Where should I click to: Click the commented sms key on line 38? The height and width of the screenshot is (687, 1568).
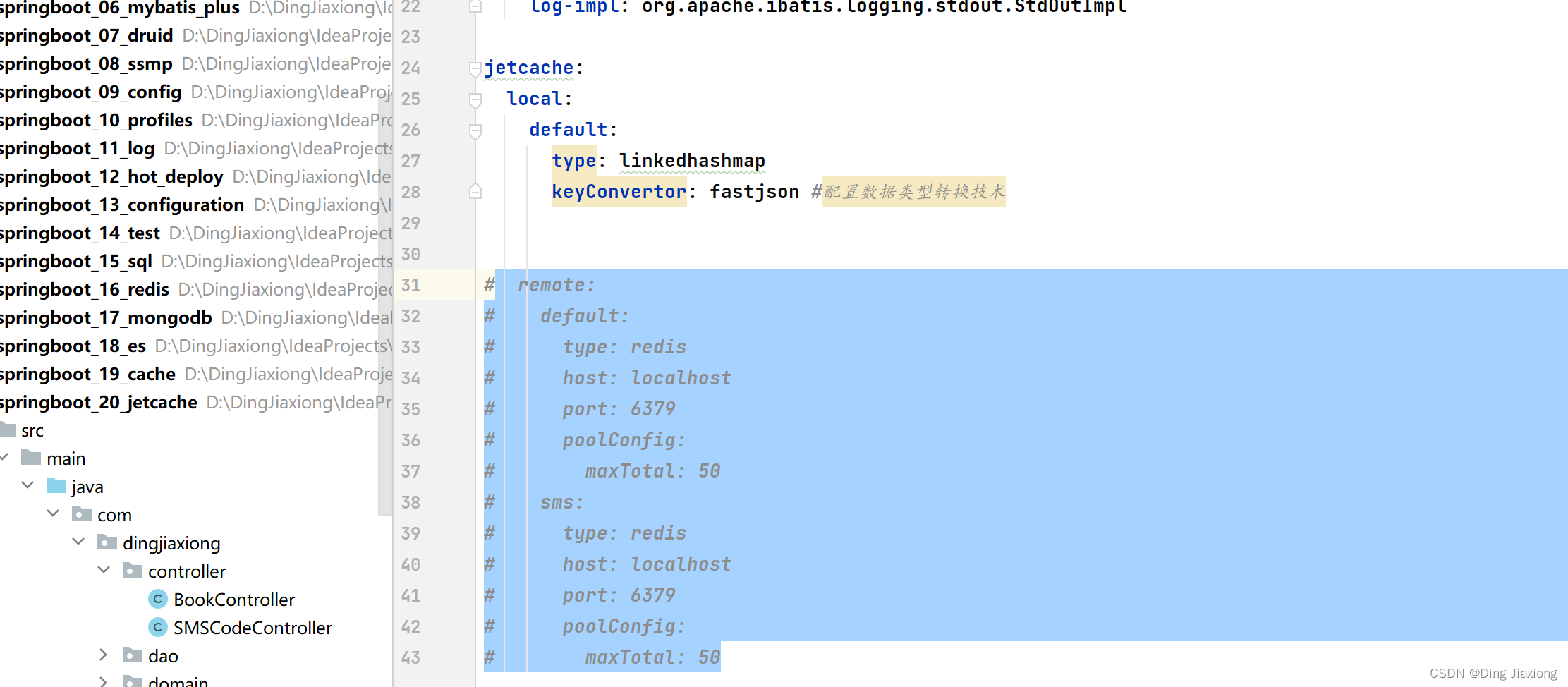[x=562, y=502]
